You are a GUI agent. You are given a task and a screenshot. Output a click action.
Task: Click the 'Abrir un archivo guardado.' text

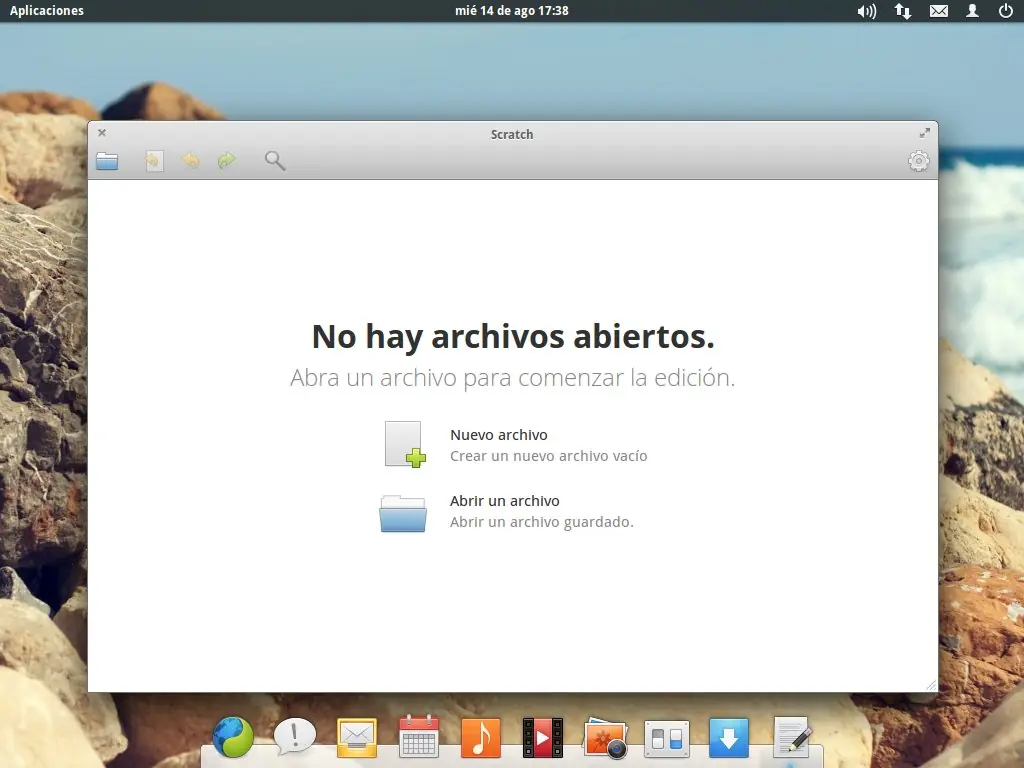point(541,522)
